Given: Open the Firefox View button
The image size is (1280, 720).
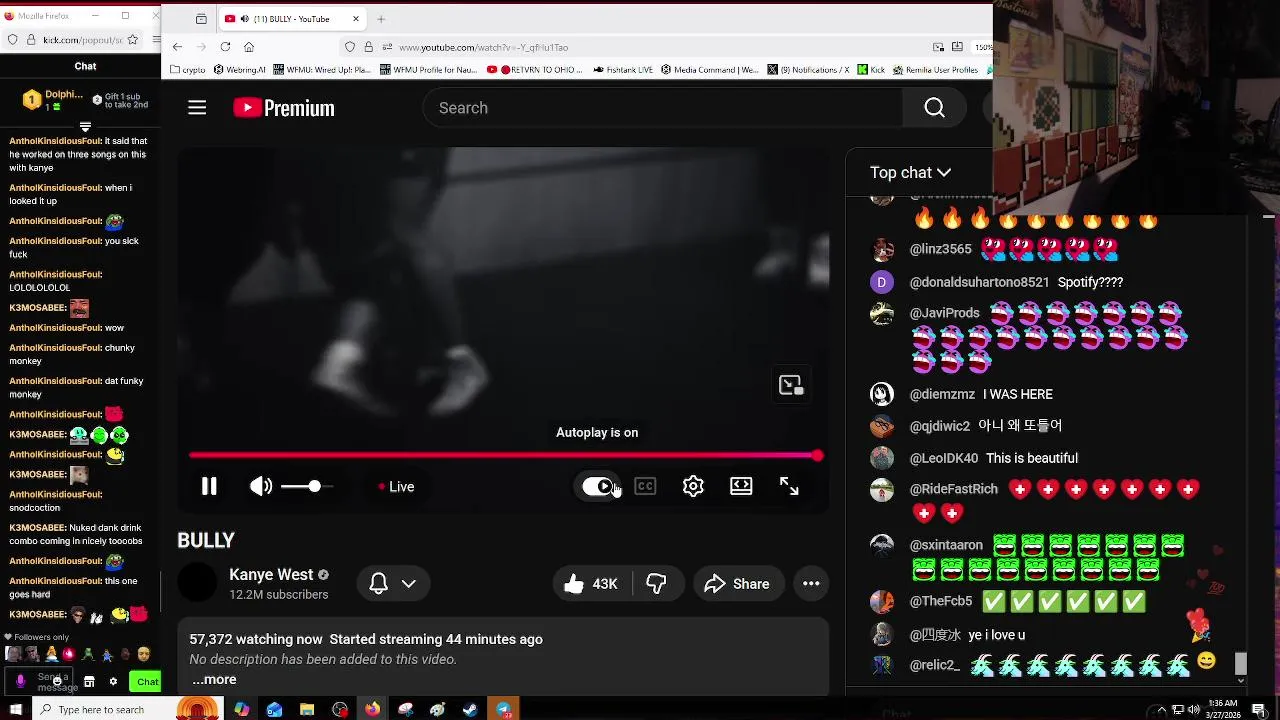Looking at the screenshot, I should (201, 19).
